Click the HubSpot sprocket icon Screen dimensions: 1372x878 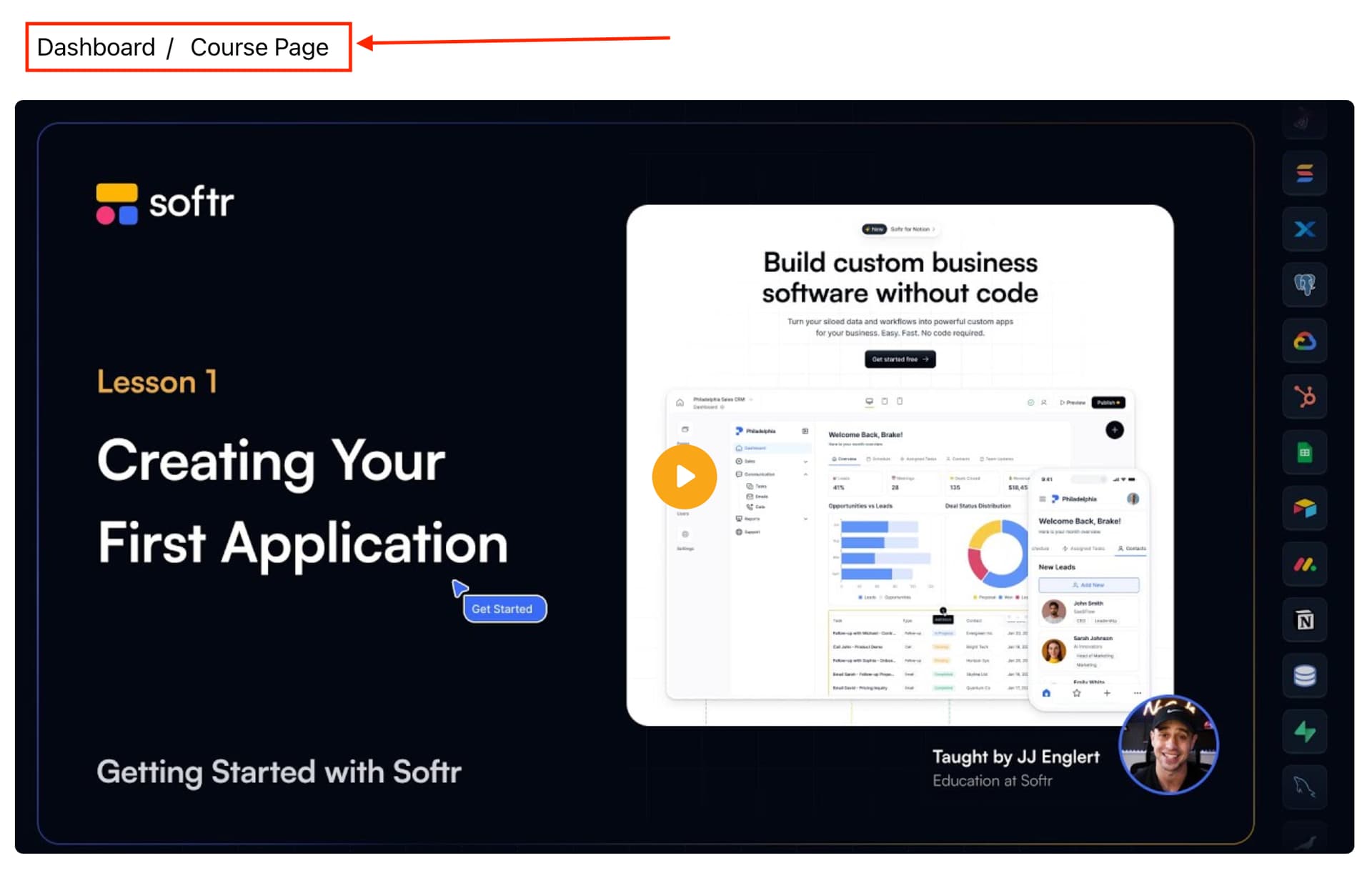(x=1304, y=396)
